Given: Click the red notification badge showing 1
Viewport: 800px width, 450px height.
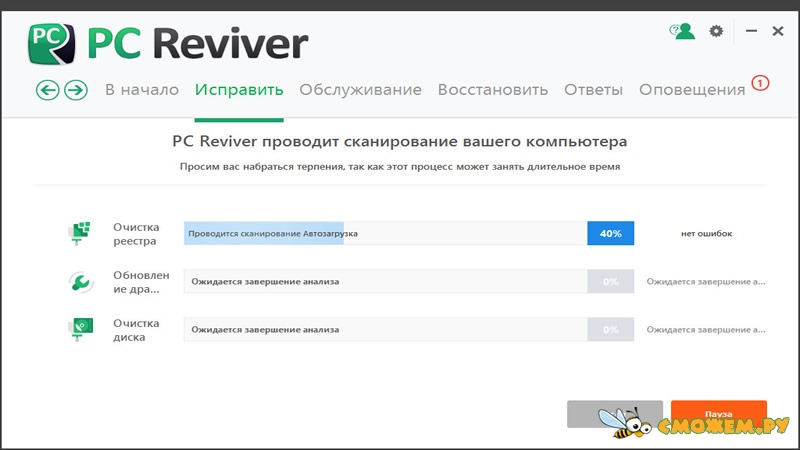Looking at the screenshot, I should click(x=760, y=83).
